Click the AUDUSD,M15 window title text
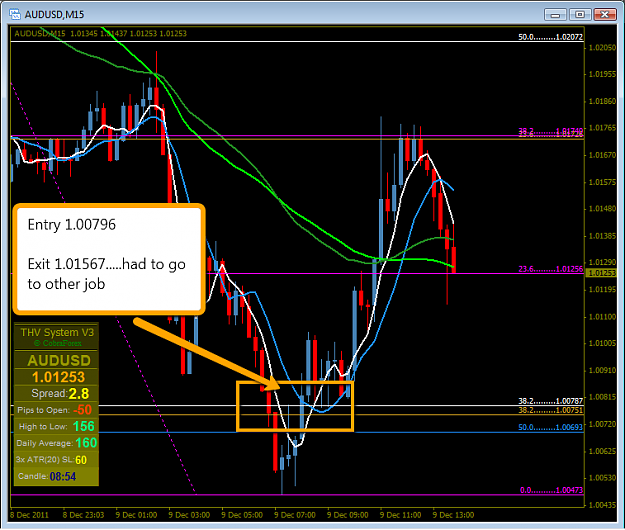 pos(54,15)
